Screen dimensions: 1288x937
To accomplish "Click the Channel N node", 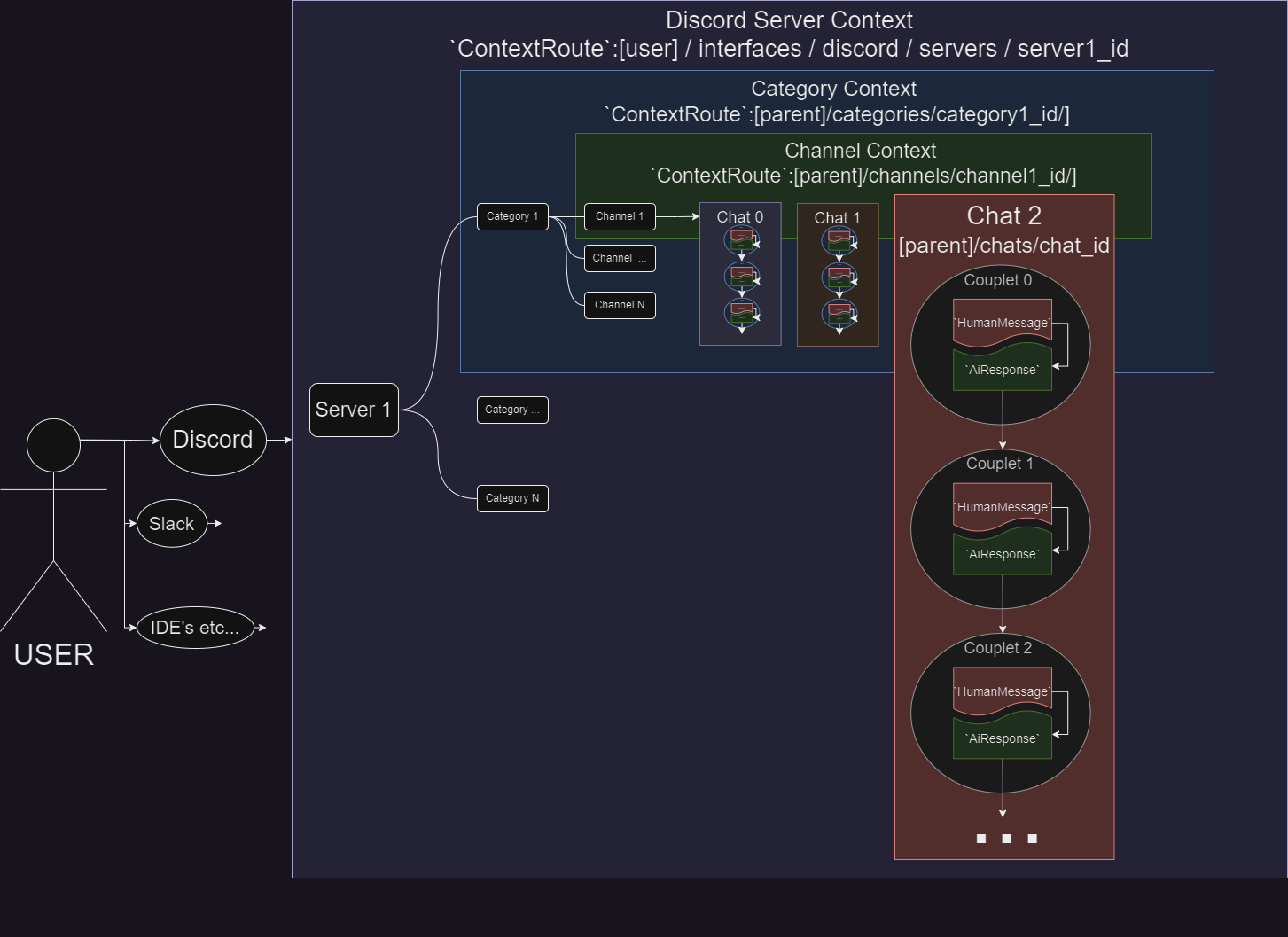I will [620, 305].
